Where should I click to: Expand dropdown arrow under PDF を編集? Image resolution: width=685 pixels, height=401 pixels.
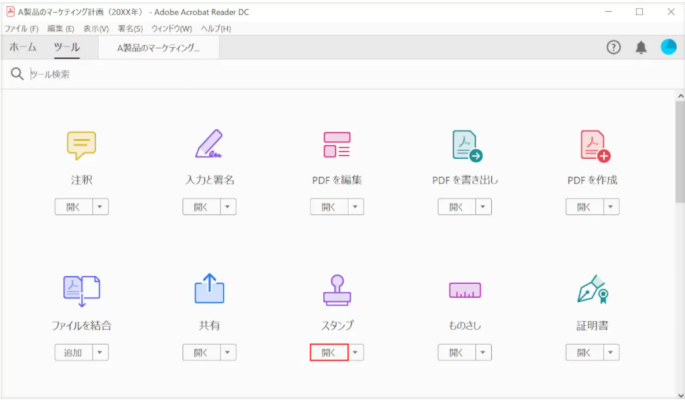pyautogui.click(x=356, y=207)
